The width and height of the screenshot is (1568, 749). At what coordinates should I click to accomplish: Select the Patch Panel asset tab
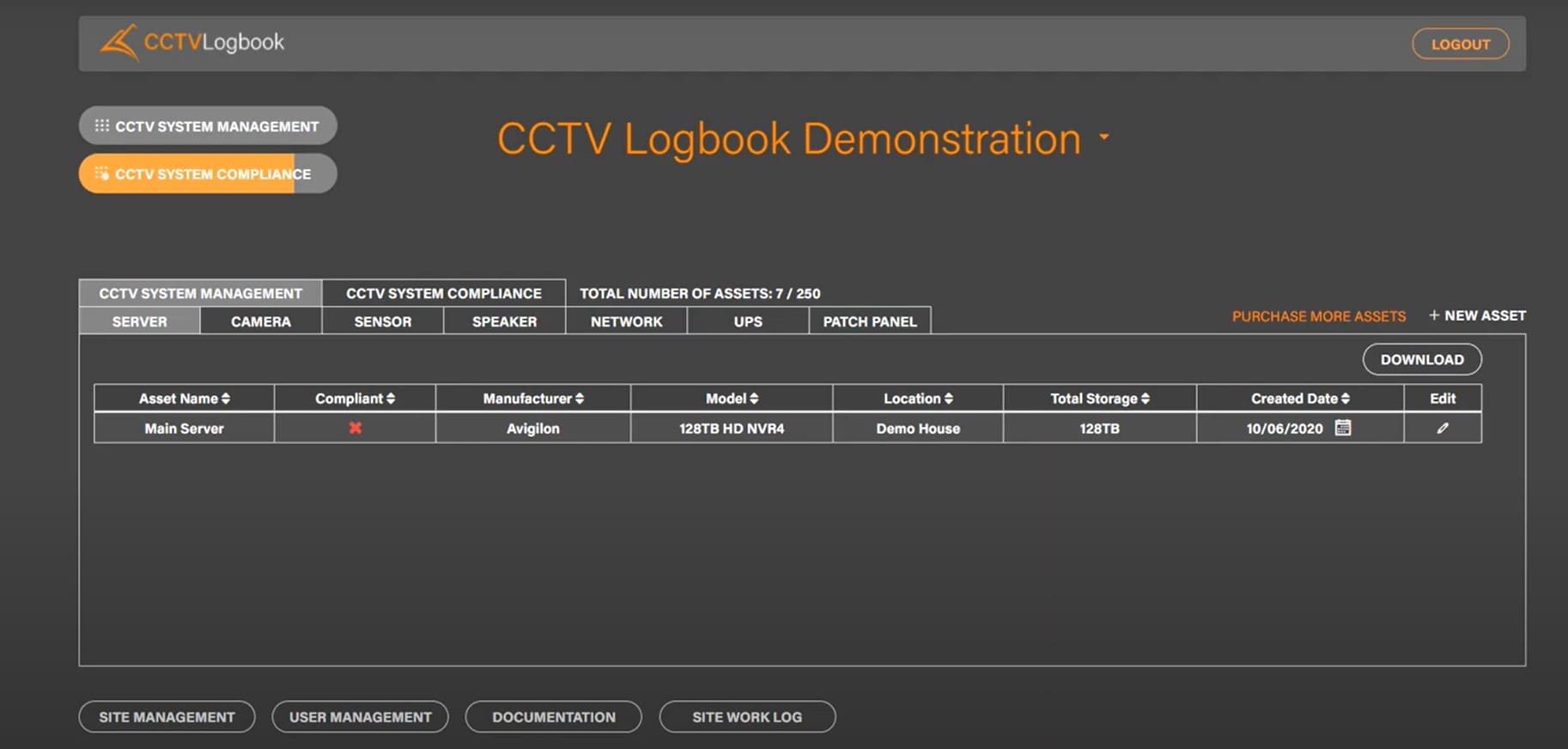click(870, 321)
